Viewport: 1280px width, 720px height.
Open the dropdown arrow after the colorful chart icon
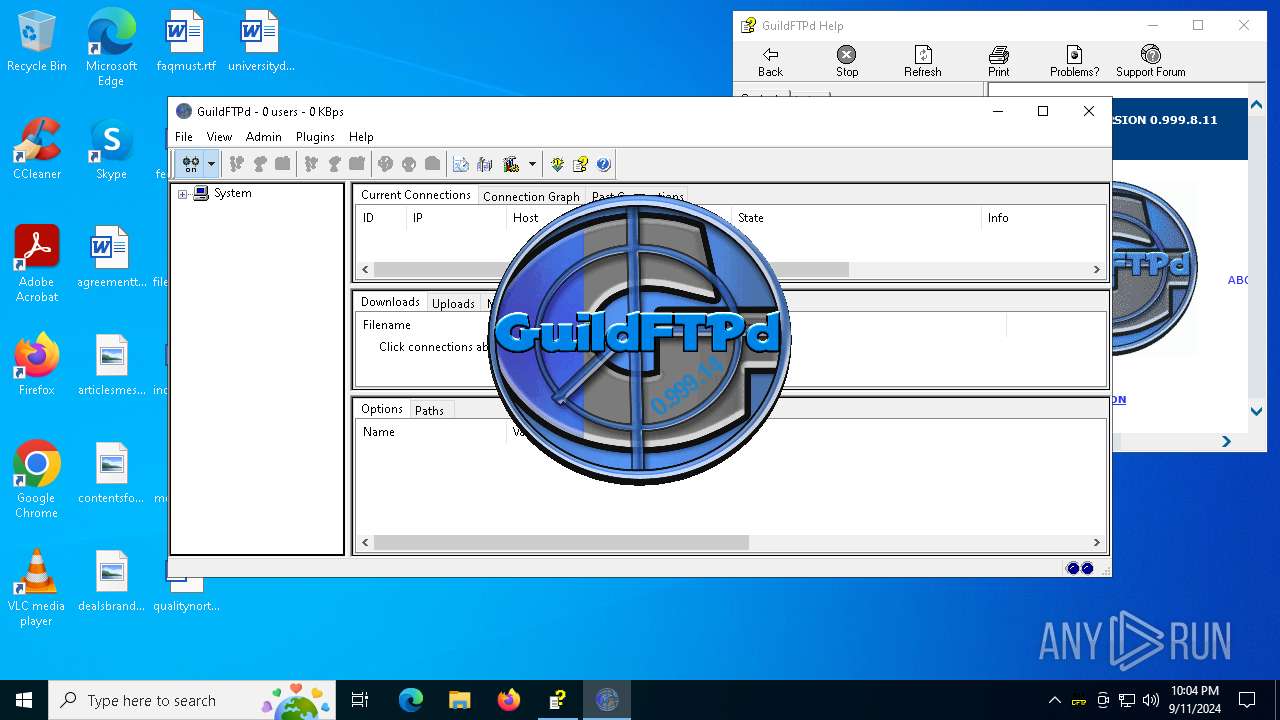(532, 164)
